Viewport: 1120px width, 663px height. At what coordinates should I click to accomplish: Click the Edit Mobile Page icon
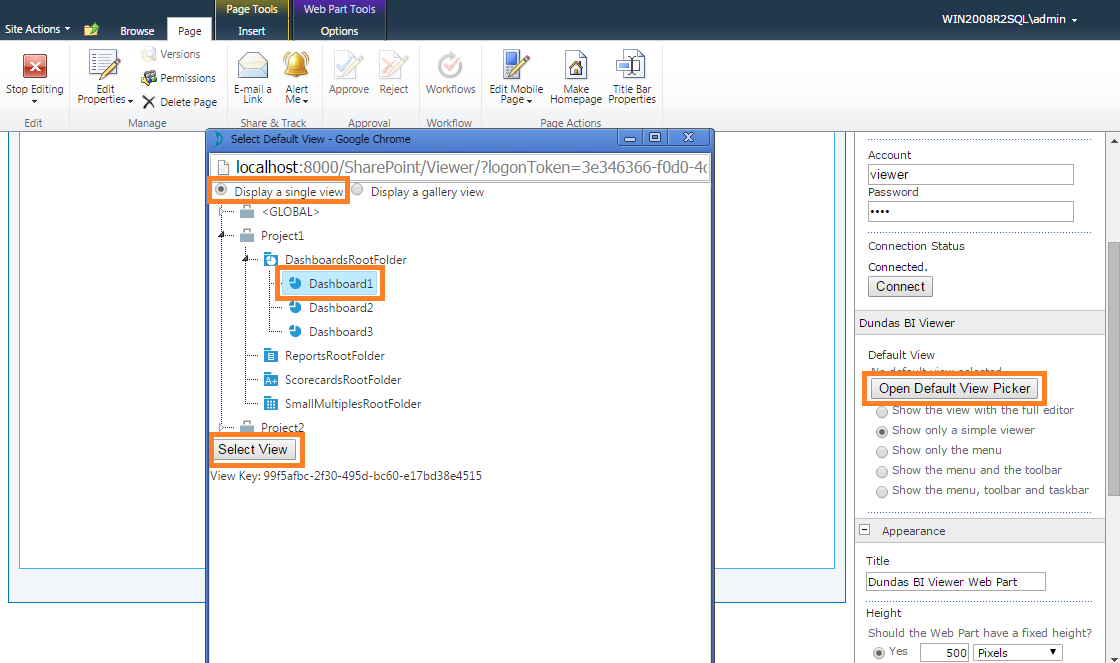[x=516, y=65]
